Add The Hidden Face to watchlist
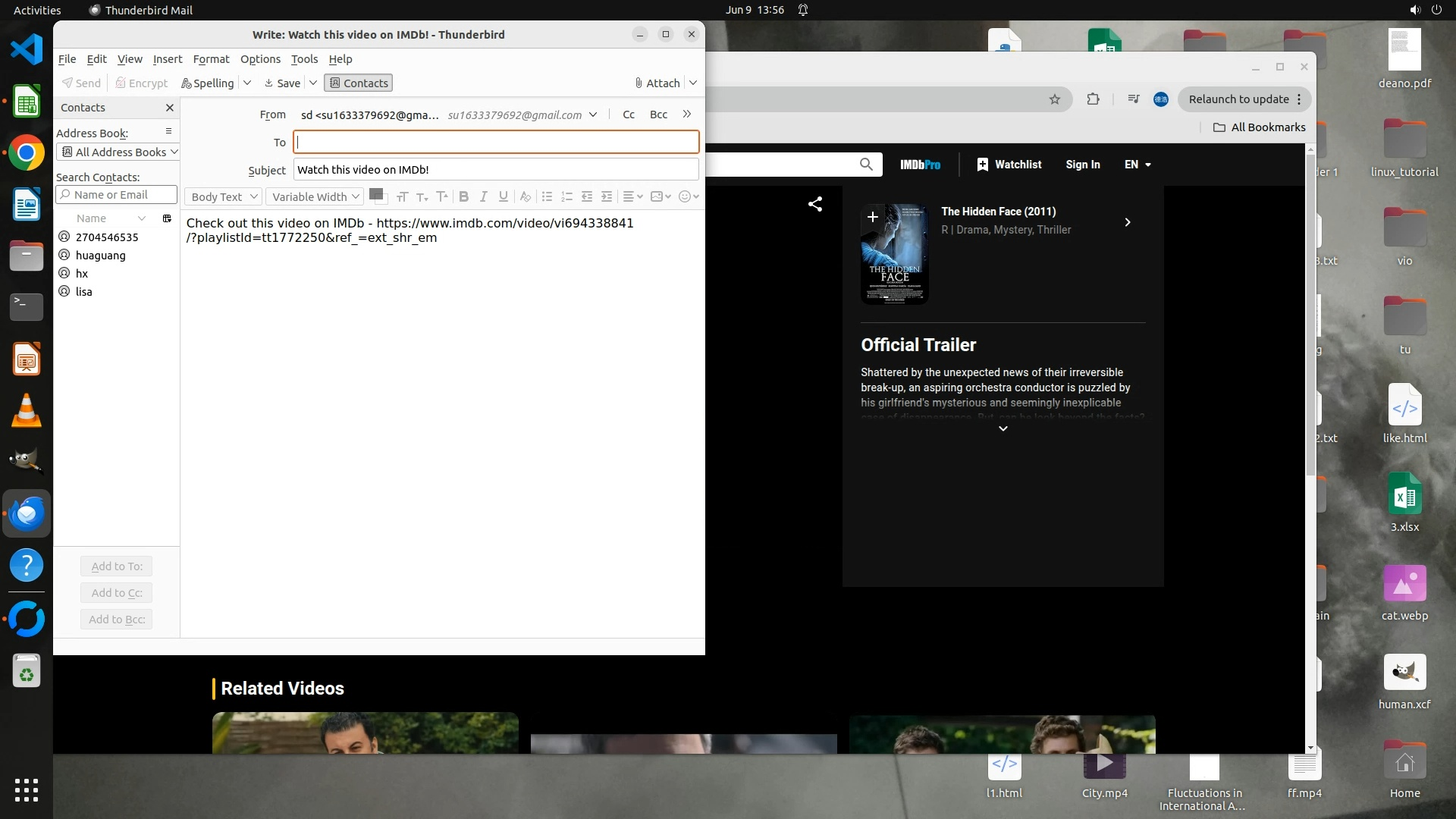The image size is (1456, 819). coord(873,217)
